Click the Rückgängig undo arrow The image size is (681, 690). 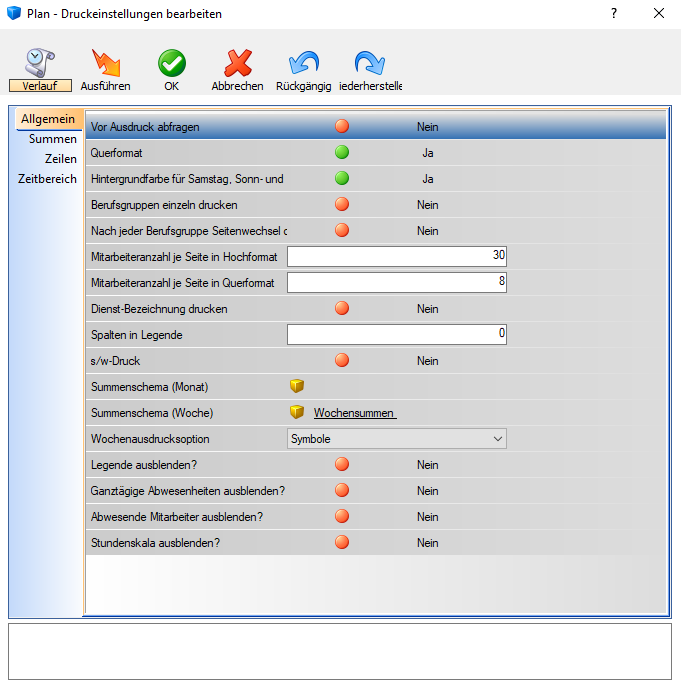click(x=303, y=63)
